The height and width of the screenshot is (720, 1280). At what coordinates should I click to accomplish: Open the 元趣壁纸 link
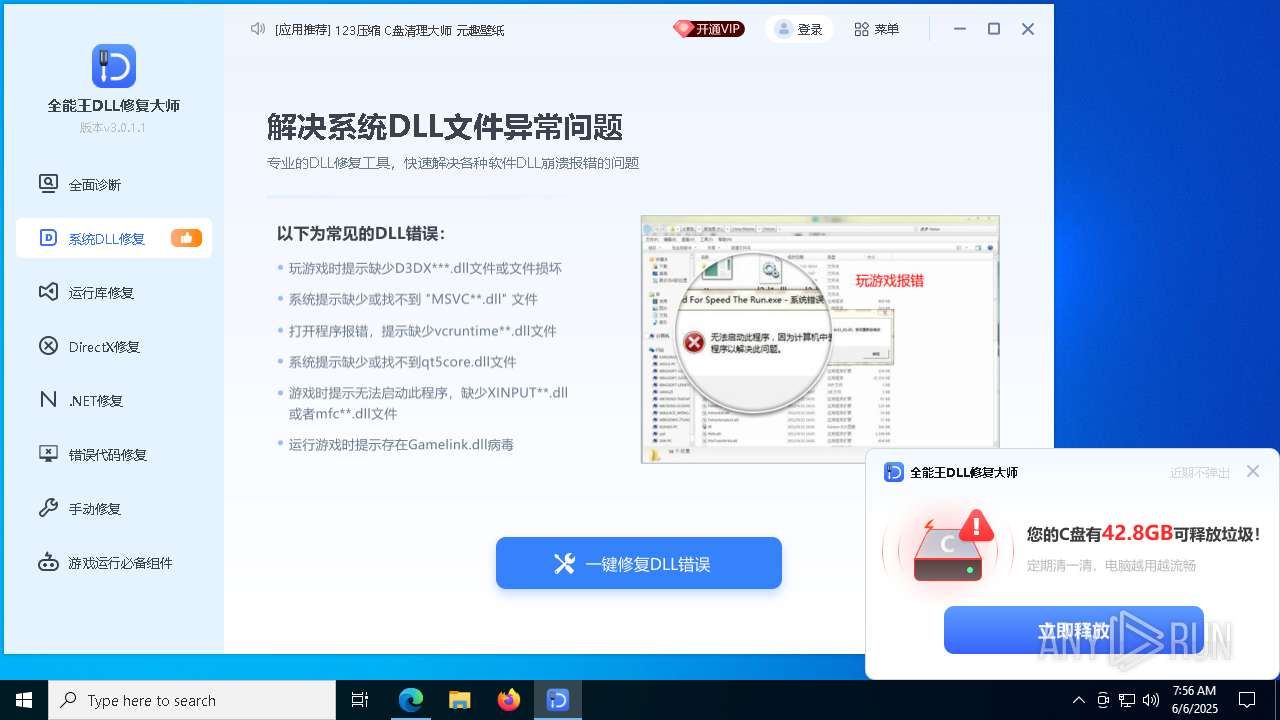pyautogui.click(x=480, y=30)
